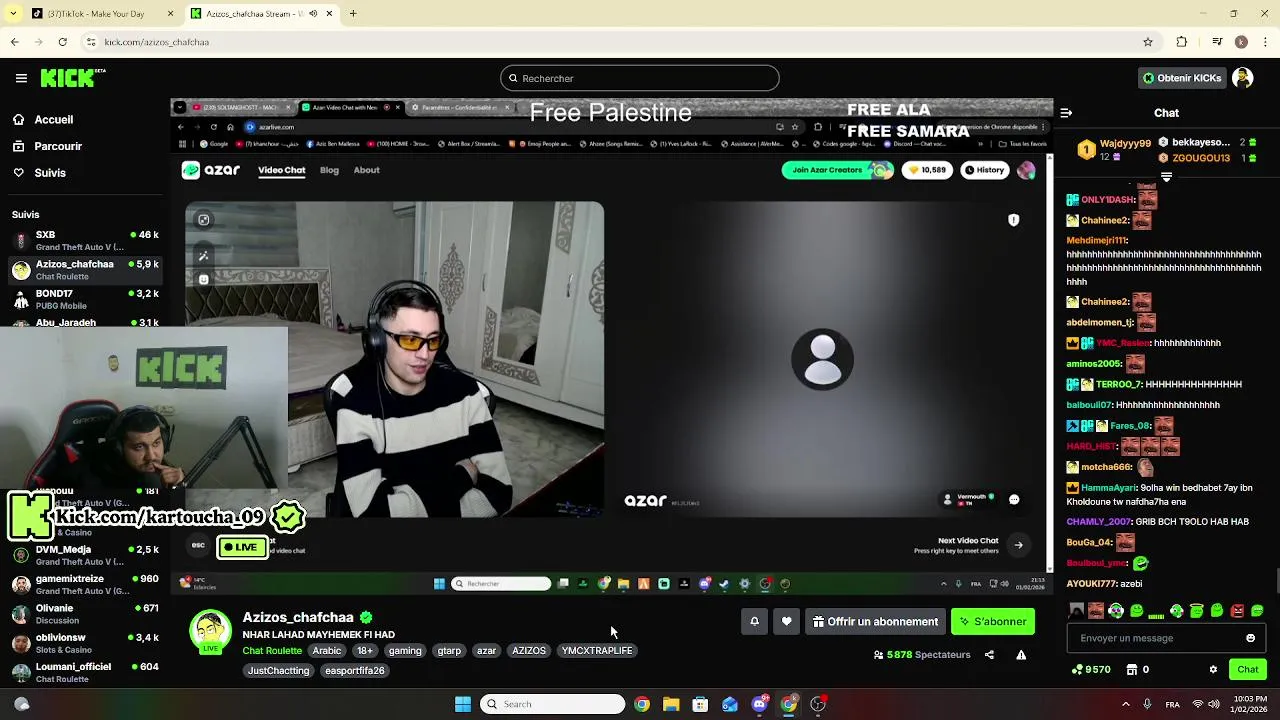The height and width of the screenshot is (720, 1280).
Task: Select the 18+ tag
Action: pyautogui.click(x=365, y=650)
